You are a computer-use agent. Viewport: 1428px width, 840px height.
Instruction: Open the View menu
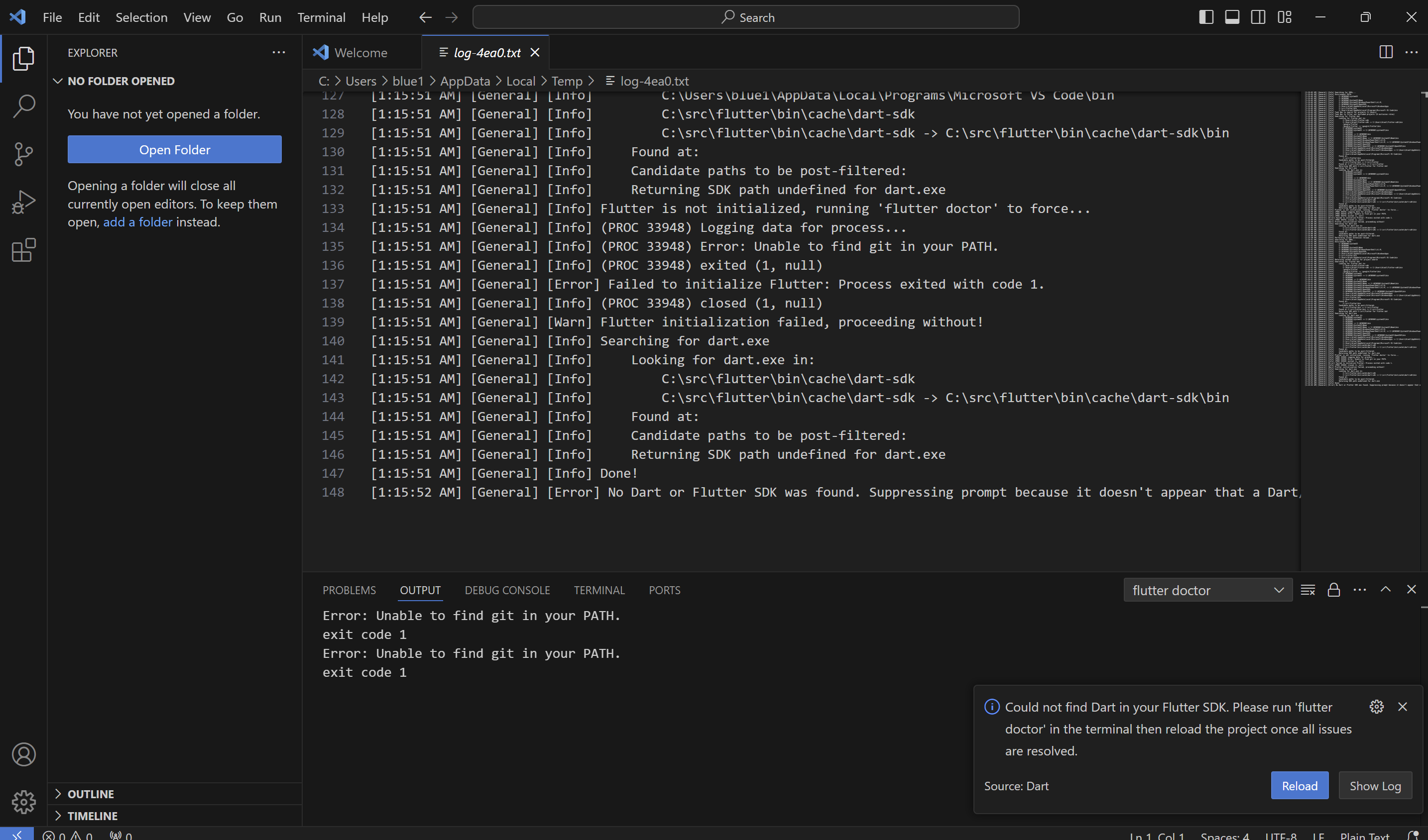(197, 17)
